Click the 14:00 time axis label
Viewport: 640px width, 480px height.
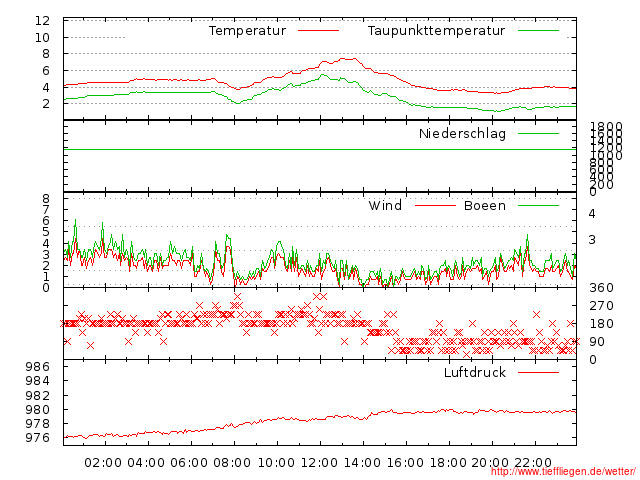pos(362,463)
